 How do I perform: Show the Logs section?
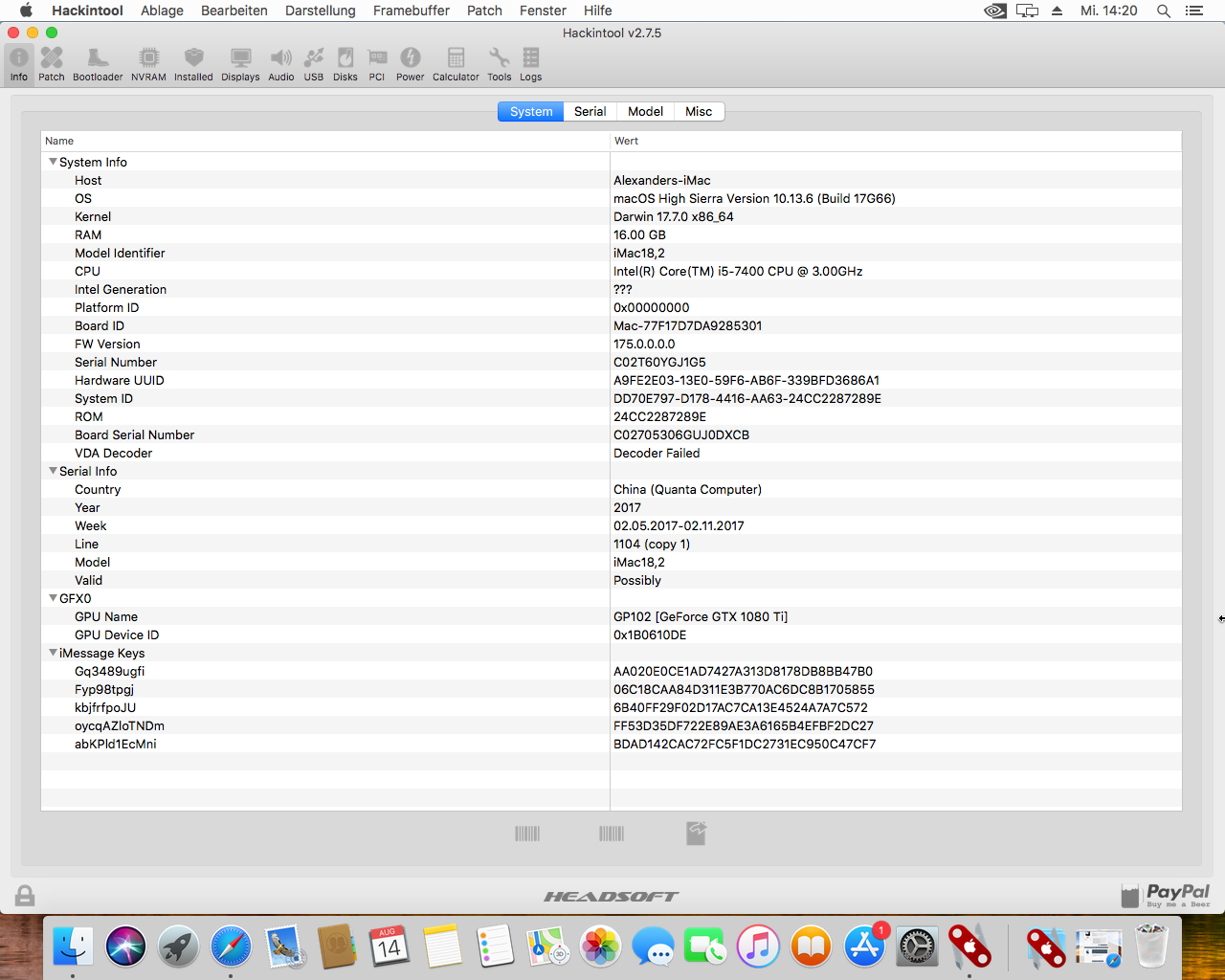[531, 64]
